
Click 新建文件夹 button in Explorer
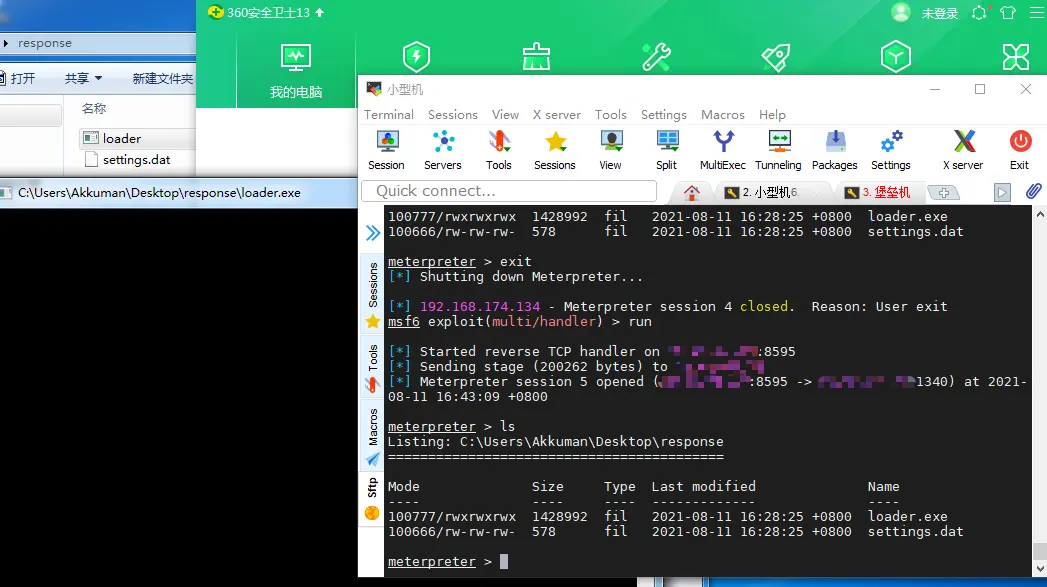tap(162, 78)
